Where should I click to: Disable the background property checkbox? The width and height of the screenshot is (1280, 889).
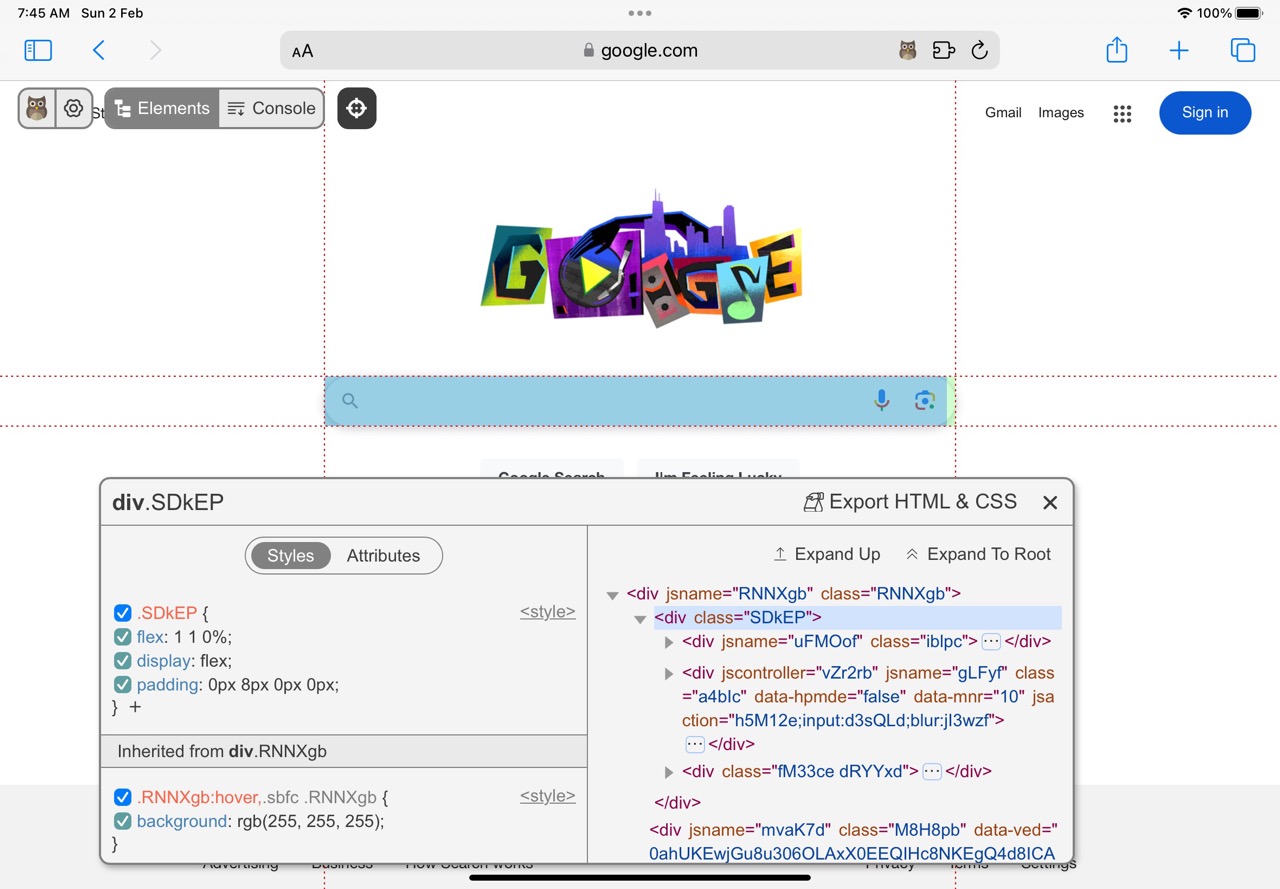(x=123, y=821)
